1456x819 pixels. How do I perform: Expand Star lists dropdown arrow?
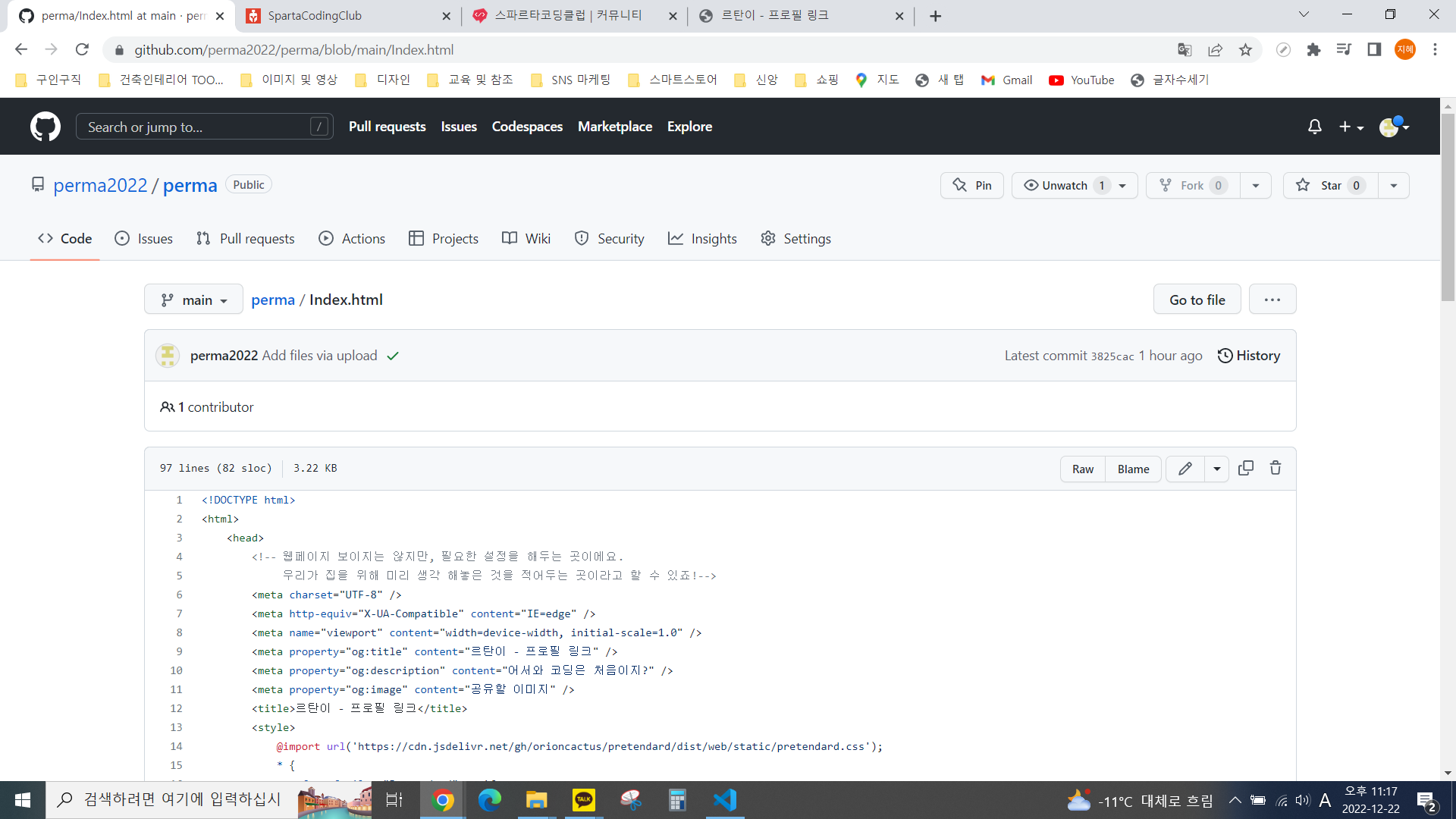pos(1394,185)
